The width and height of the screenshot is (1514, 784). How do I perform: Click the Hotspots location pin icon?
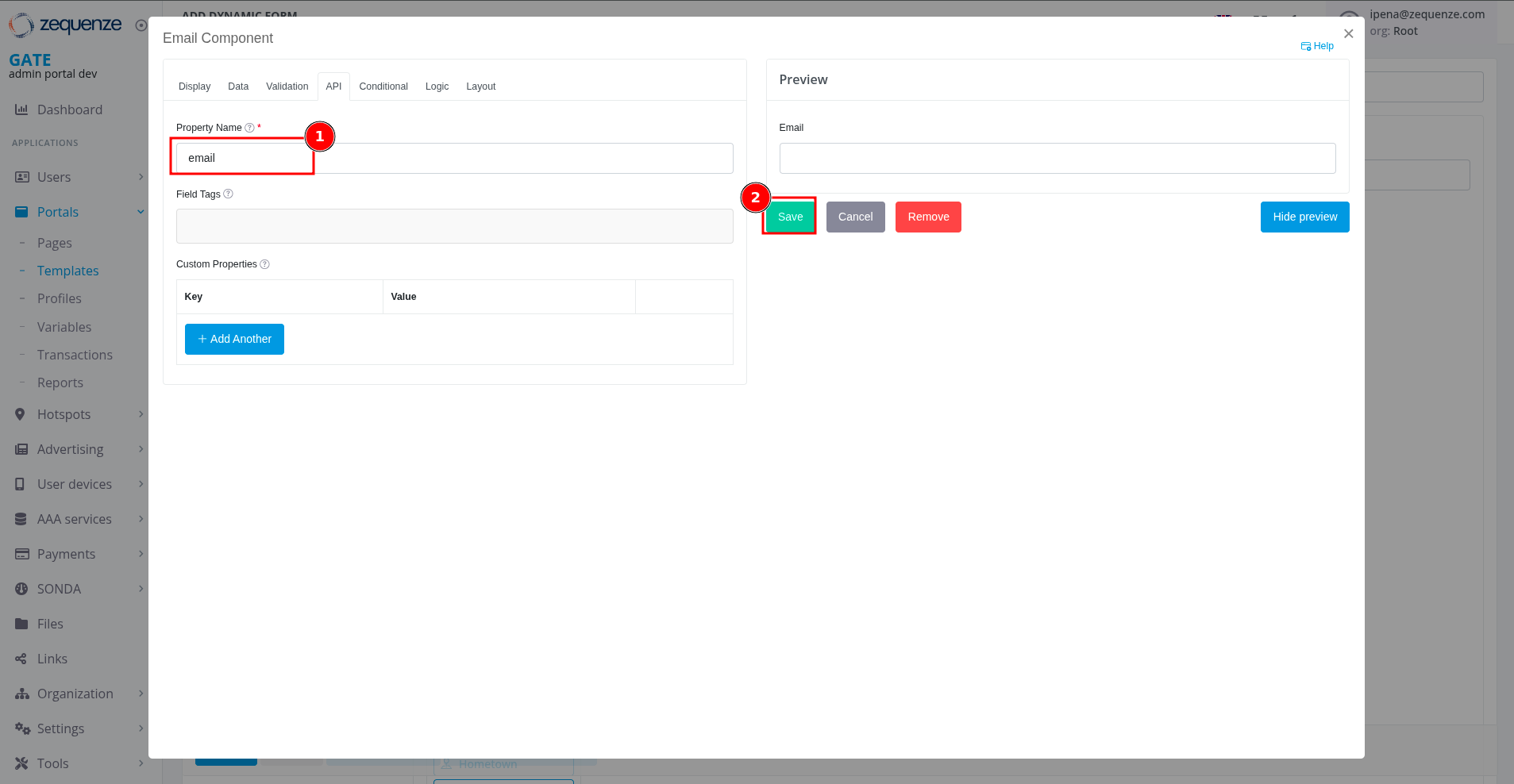point(21,414)
